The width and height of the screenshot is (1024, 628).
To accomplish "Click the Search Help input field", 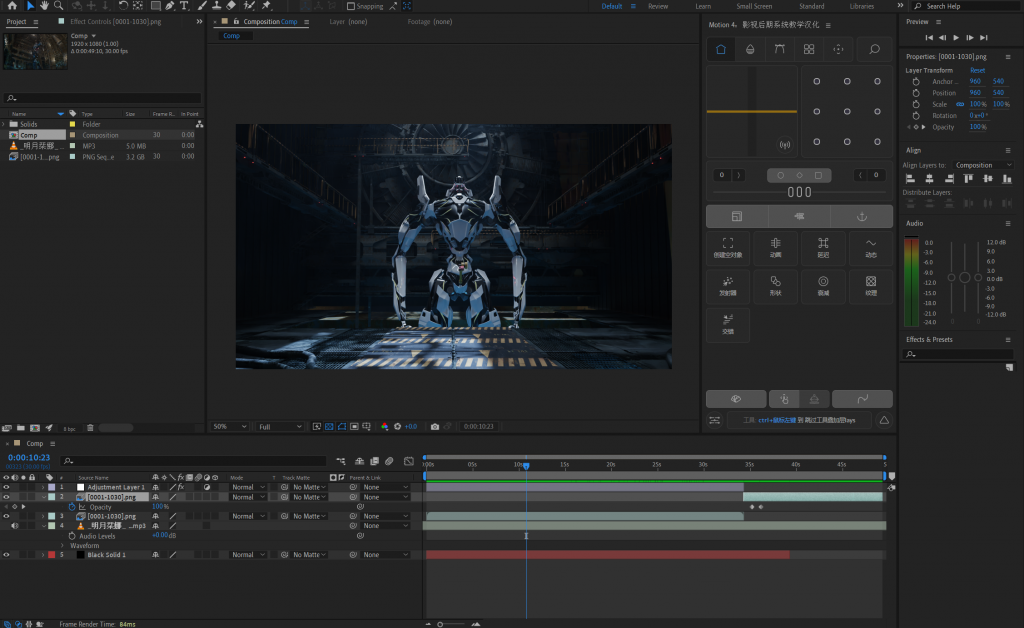I will click(x=968, y=6).
